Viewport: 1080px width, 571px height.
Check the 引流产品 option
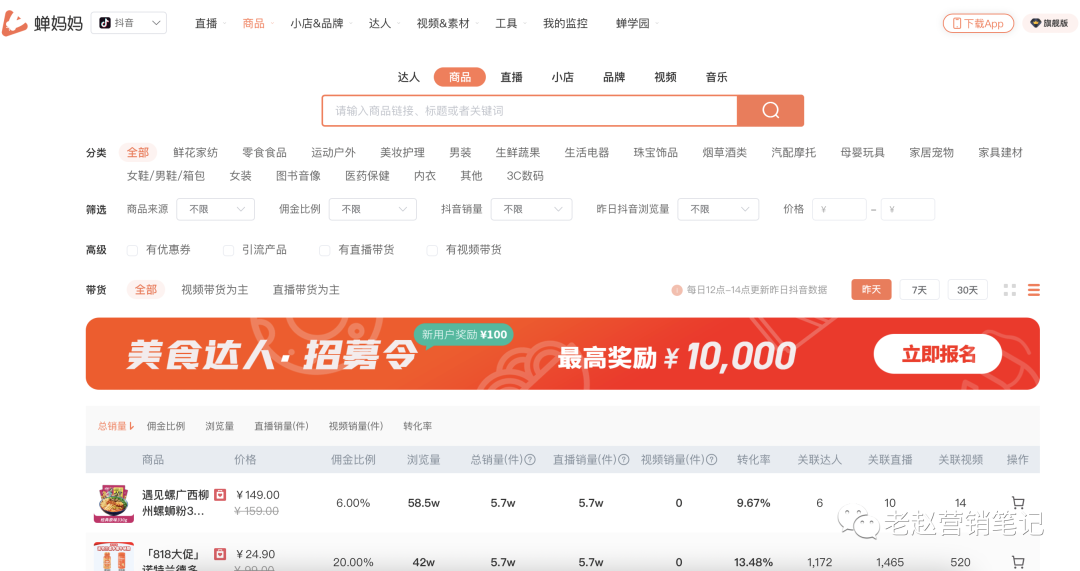click(229, 250)
